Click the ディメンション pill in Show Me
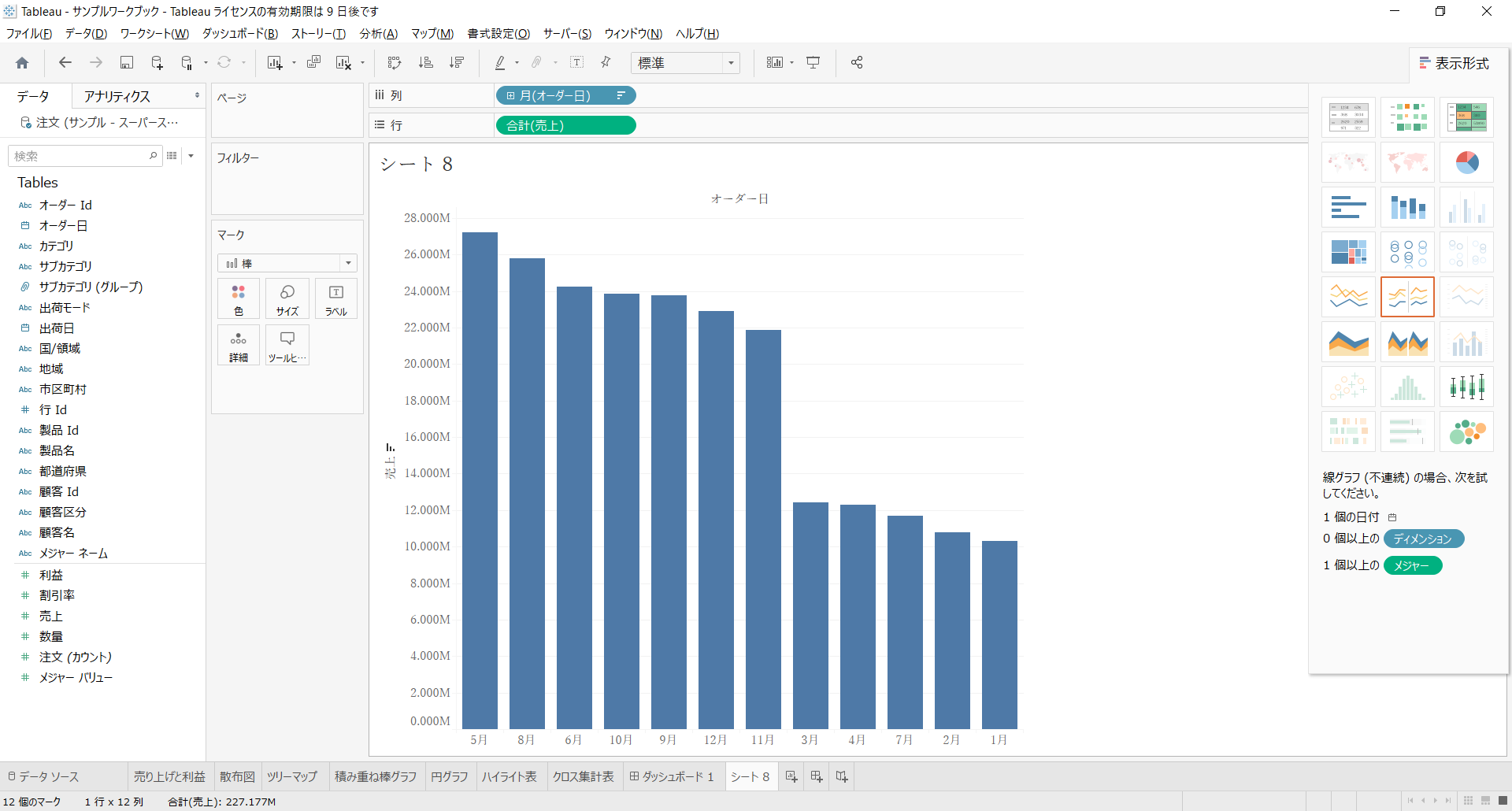 [1423, 539]
